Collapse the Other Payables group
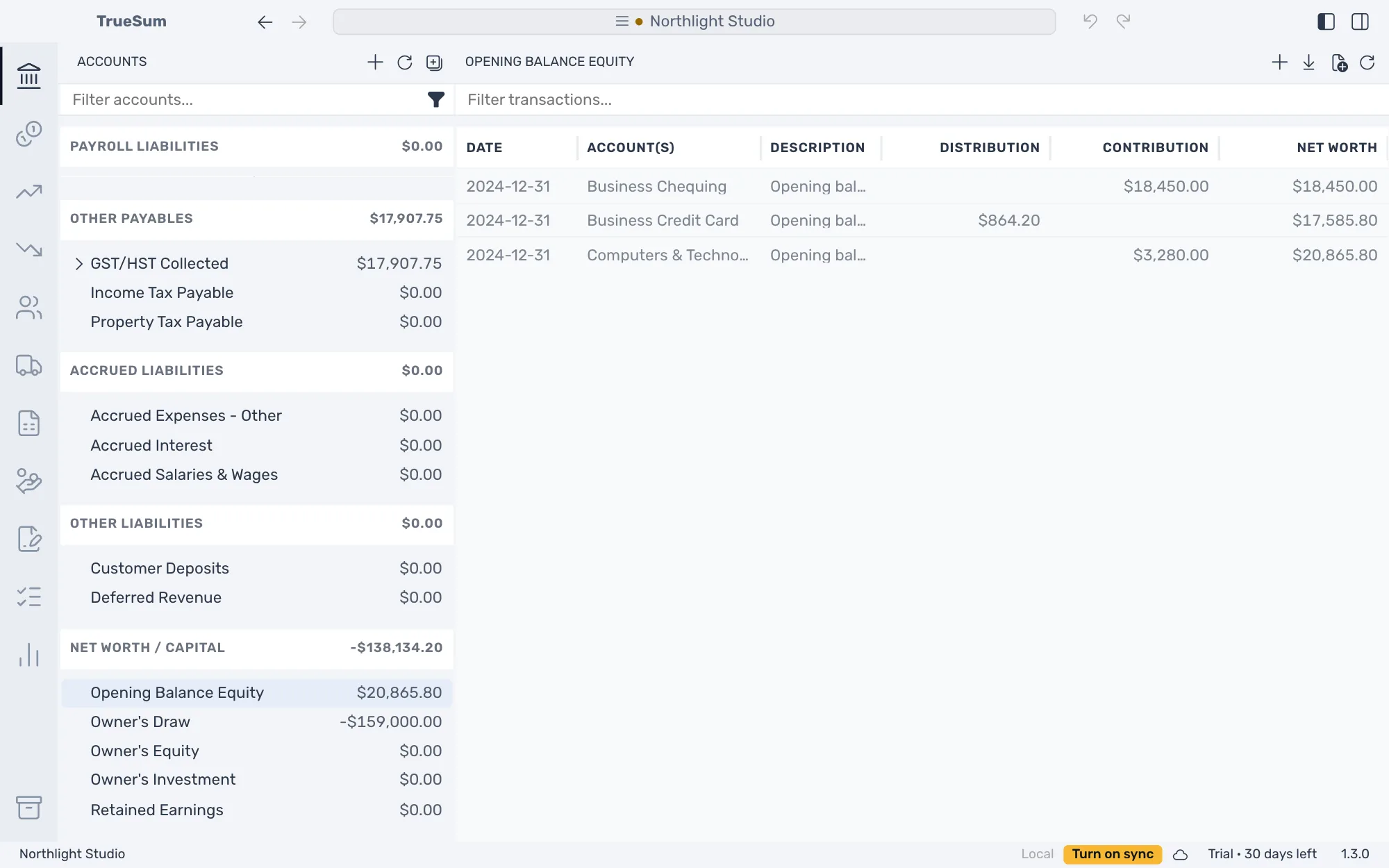1389x868 pixels. [256, 219]
